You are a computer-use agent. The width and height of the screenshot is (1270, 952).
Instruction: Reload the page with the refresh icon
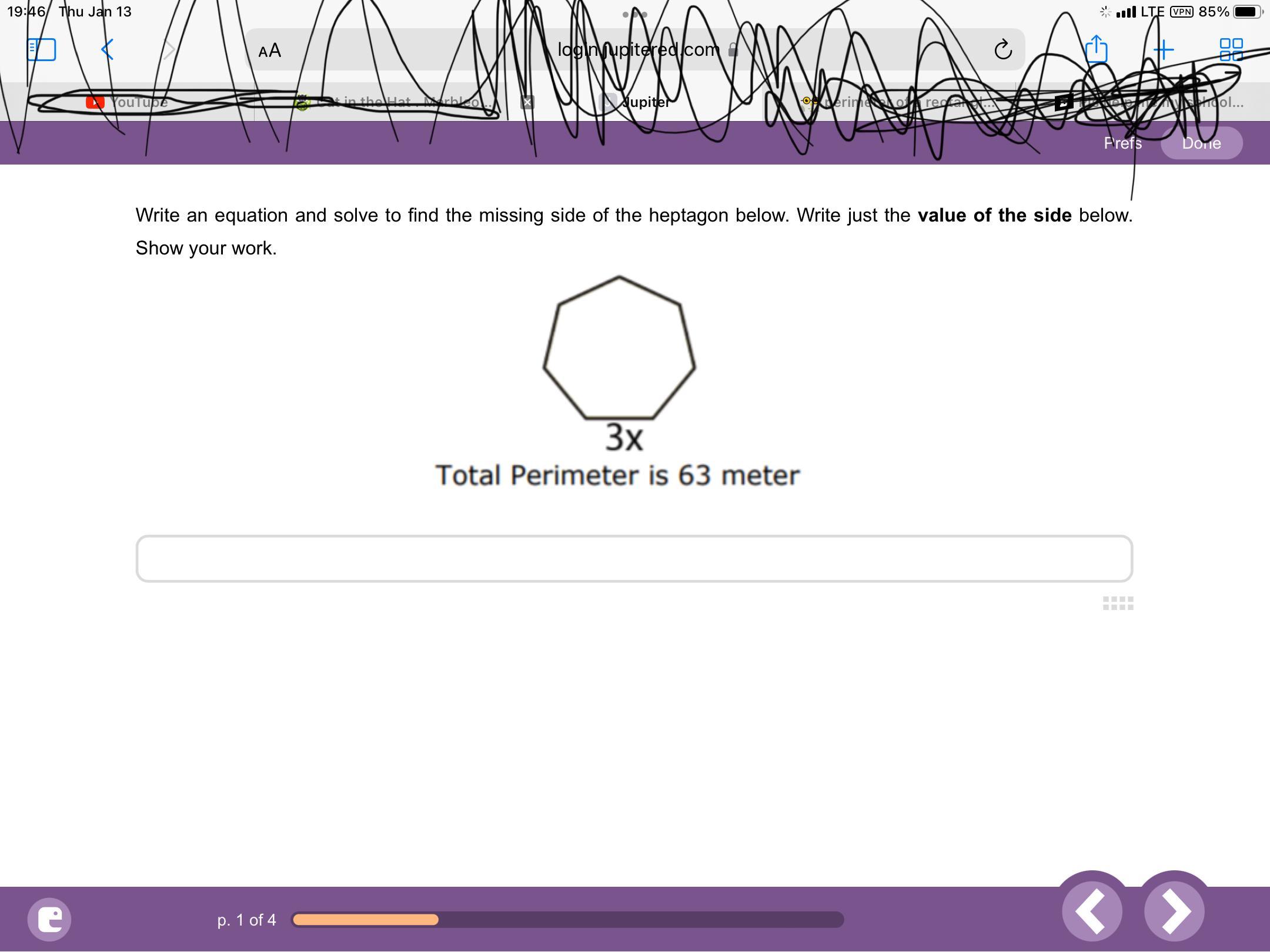coord(1003,50)
